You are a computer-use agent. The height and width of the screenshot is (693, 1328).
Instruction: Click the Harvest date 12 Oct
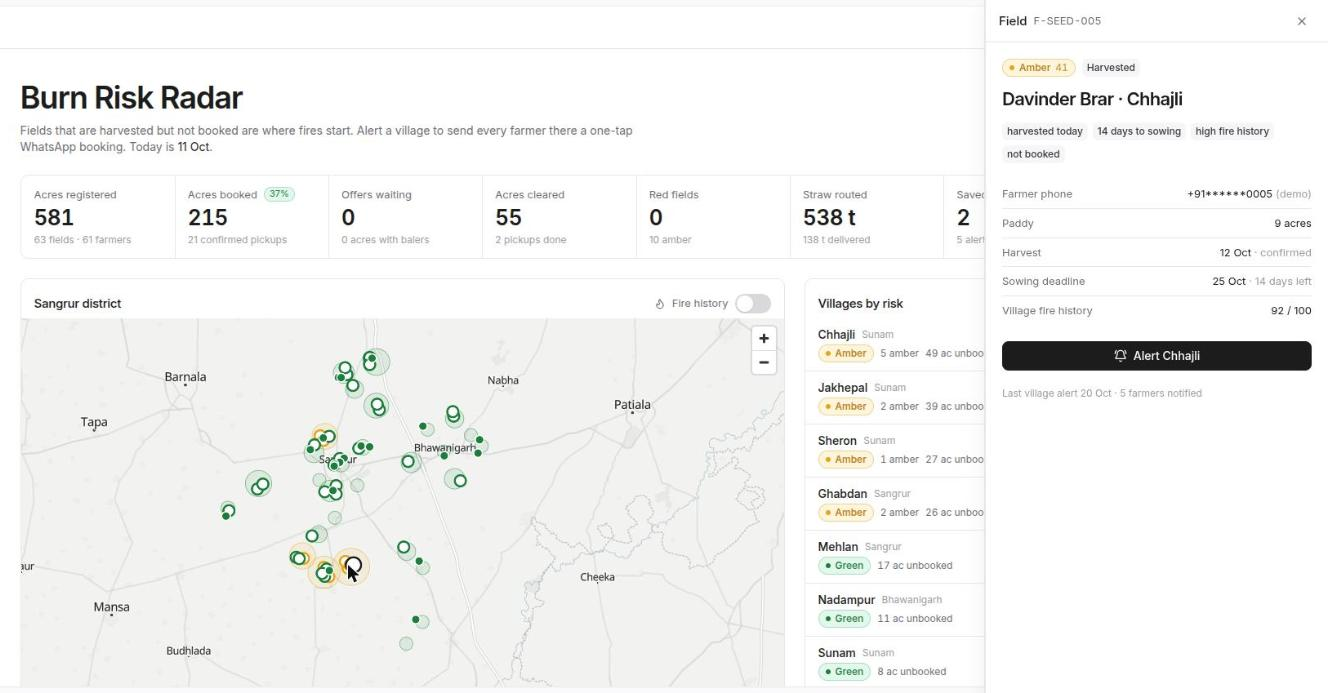pos(1235,253)
